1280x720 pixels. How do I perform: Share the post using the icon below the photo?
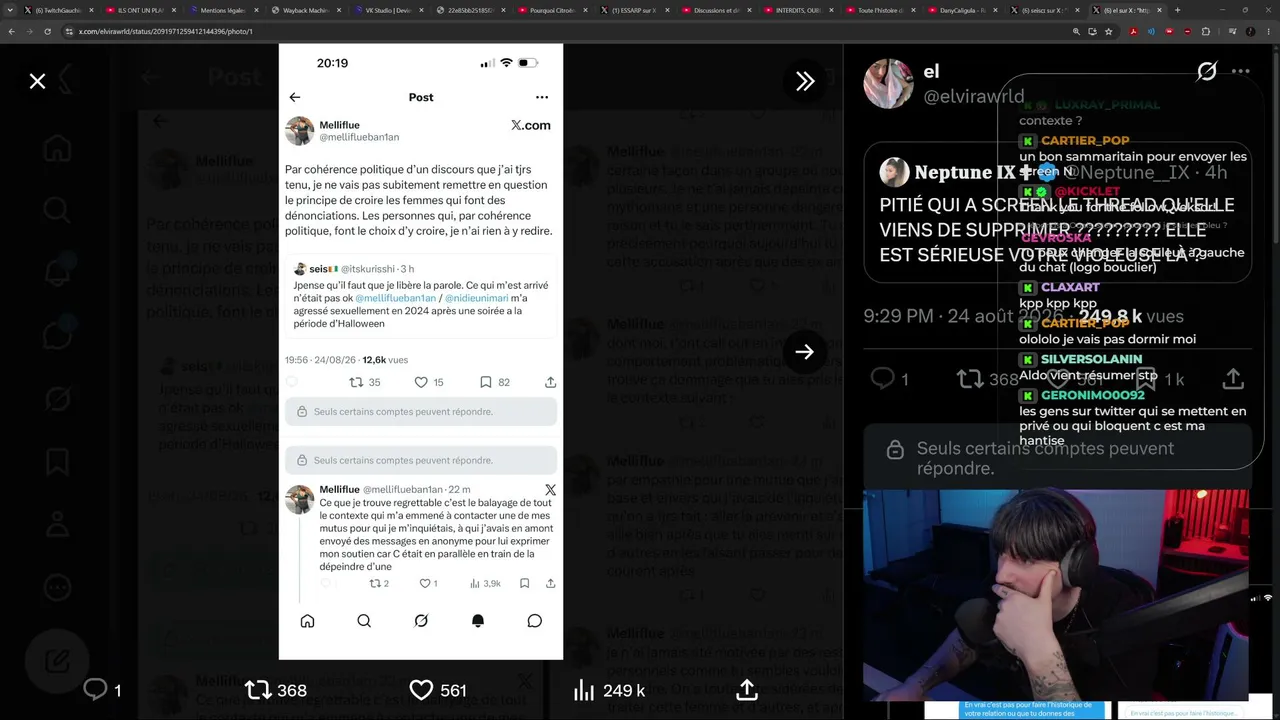(x=747, y=690)
